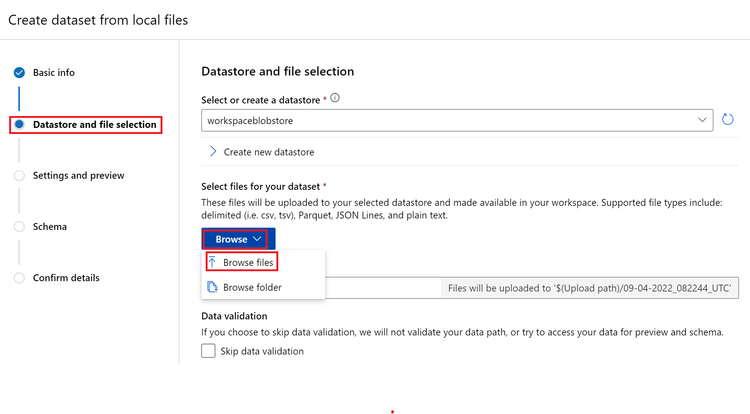Jump to Schema step label

pyautogui.click(x=50, y=227)
